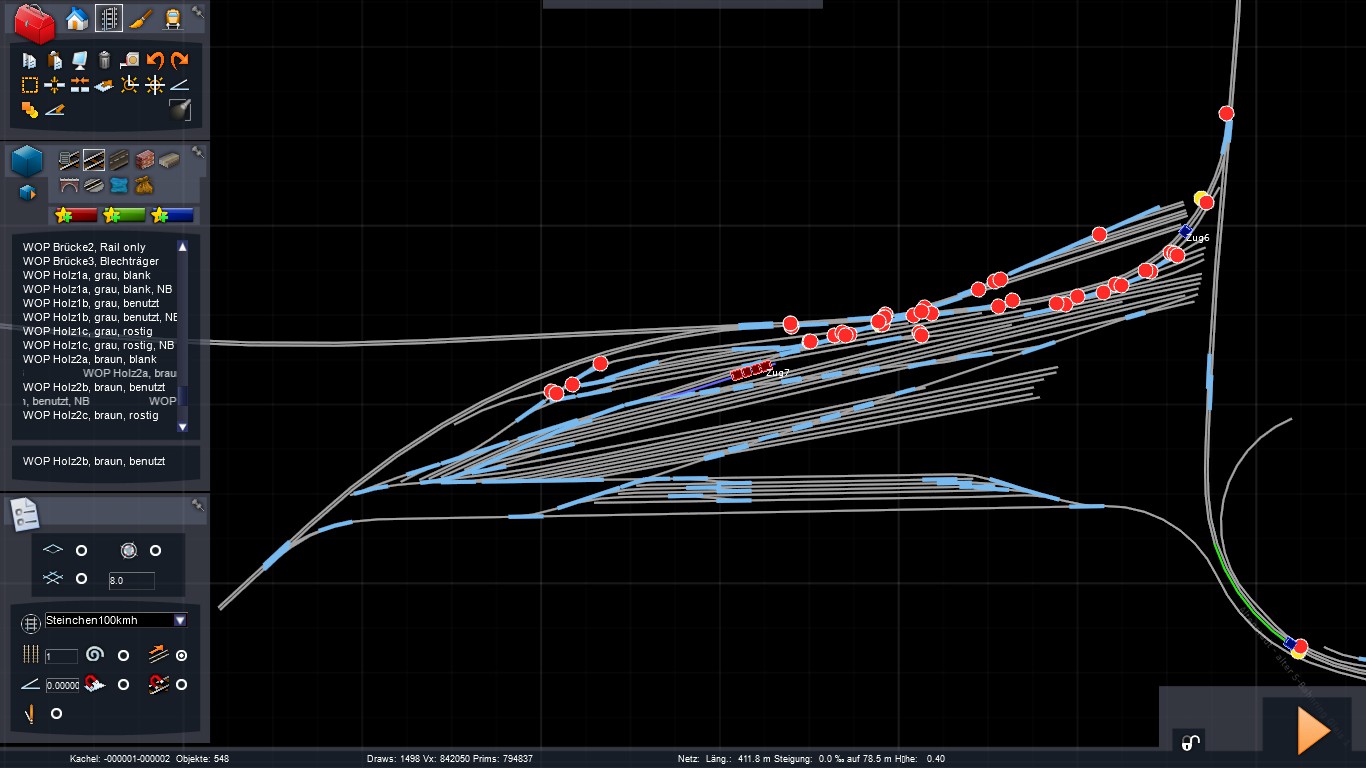The image size is (1366, 768).
Task: Enable the target circle radio option
Action: click(x=155, y=551)
